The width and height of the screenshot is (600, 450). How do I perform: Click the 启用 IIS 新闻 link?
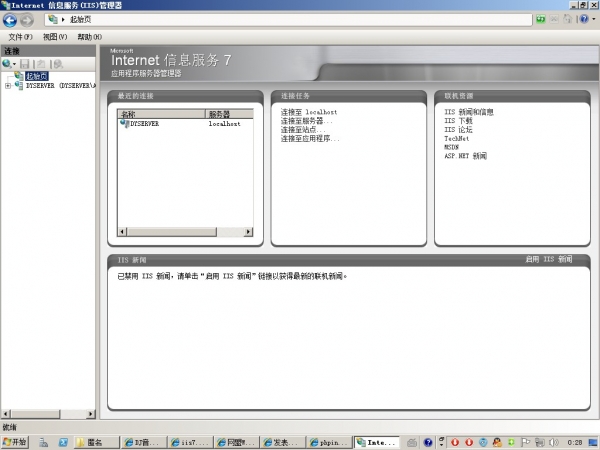click(549, 259)
